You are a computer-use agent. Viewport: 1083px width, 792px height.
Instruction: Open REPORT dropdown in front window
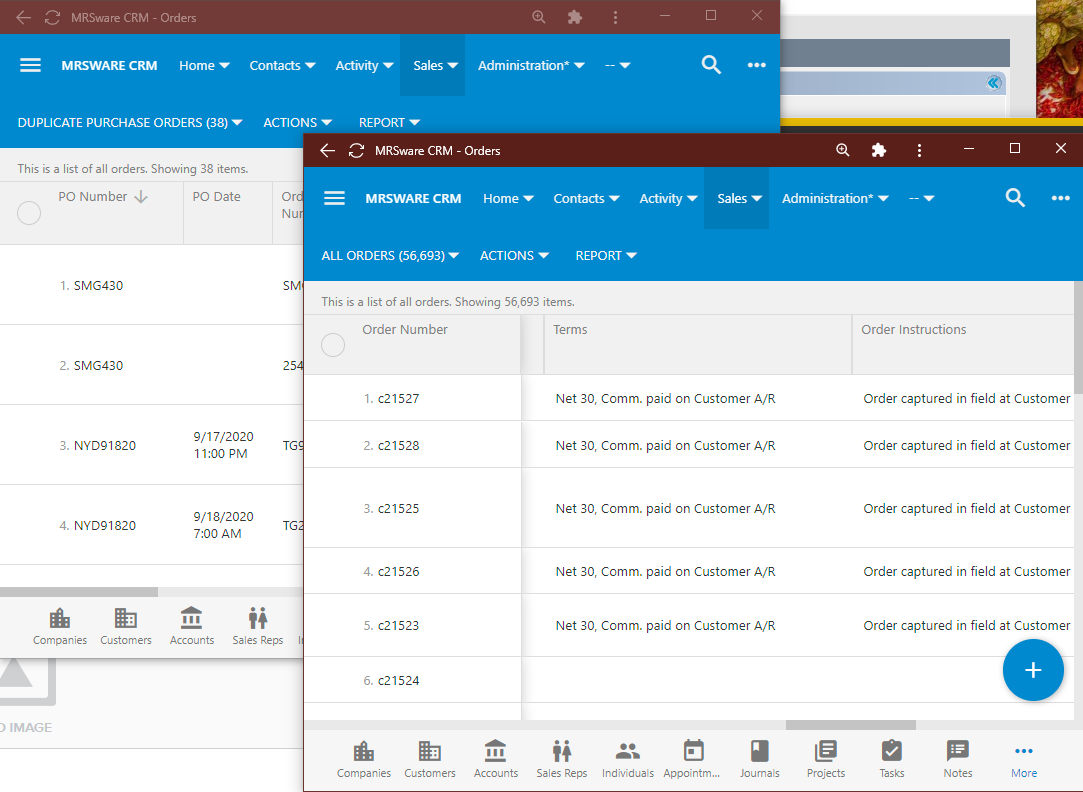pos(606,255)
